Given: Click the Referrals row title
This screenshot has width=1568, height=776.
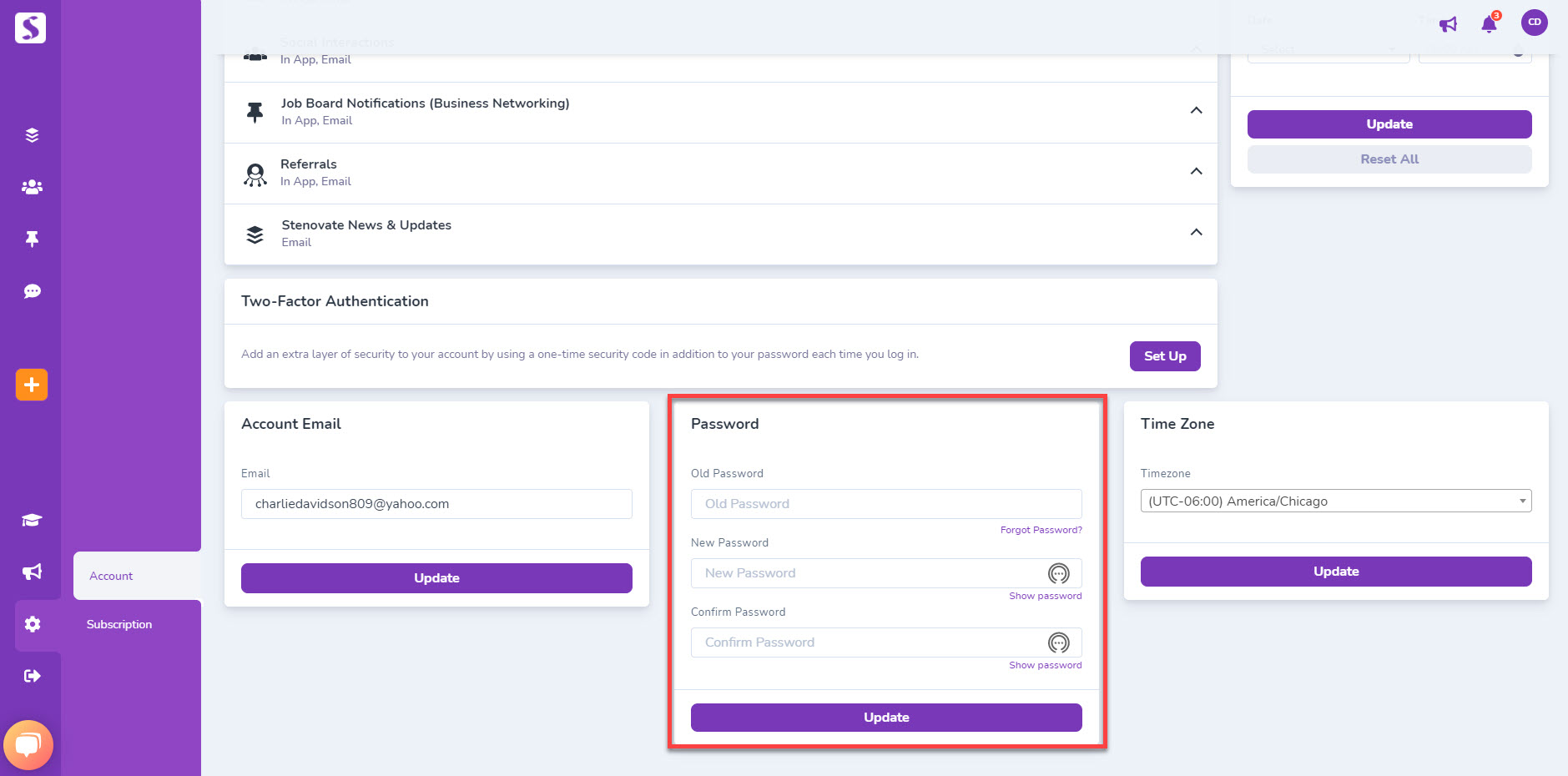Looking at the screenshot, I should (x=309, y=164).
